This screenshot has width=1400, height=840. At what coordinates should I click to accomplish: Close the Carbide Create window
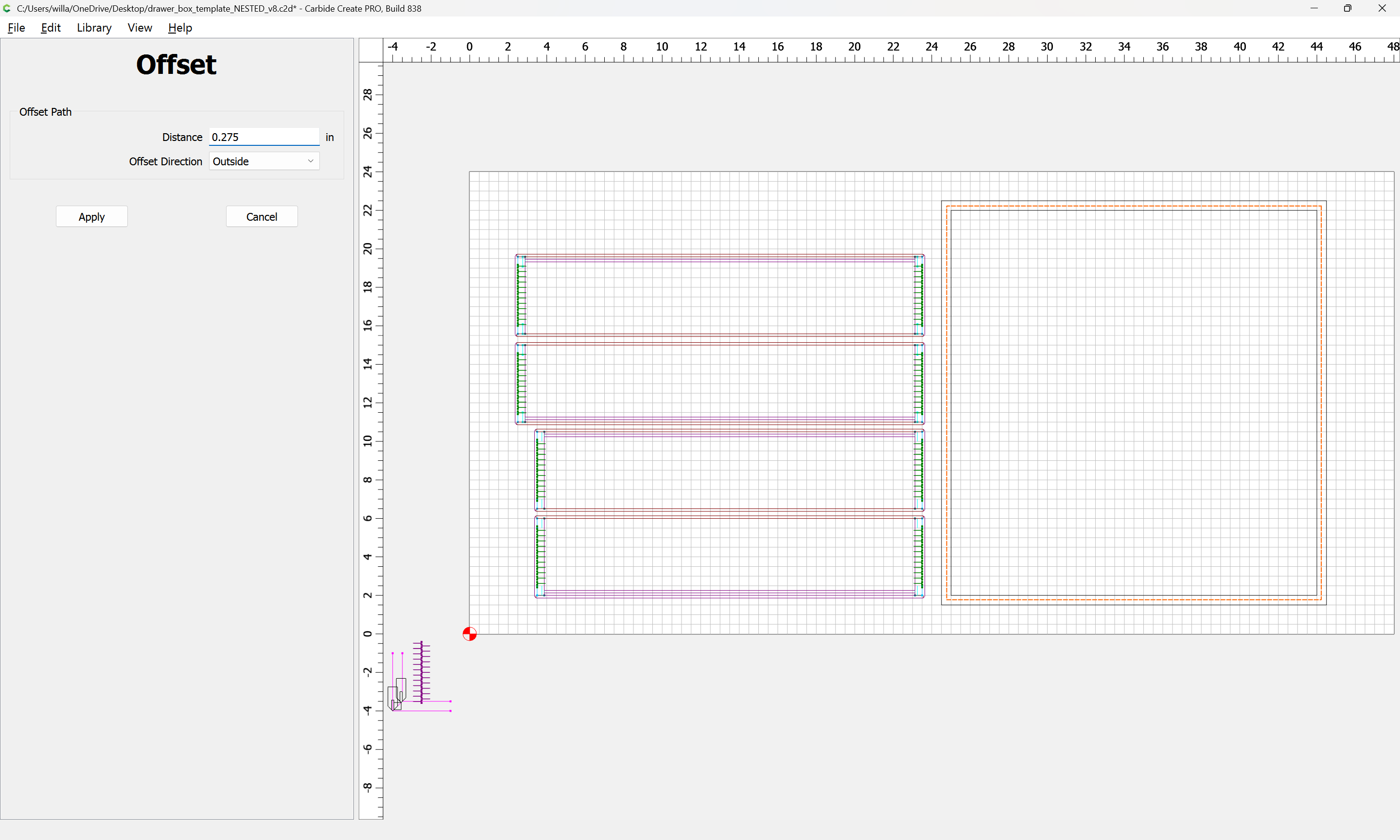[x=1382, y=8]
